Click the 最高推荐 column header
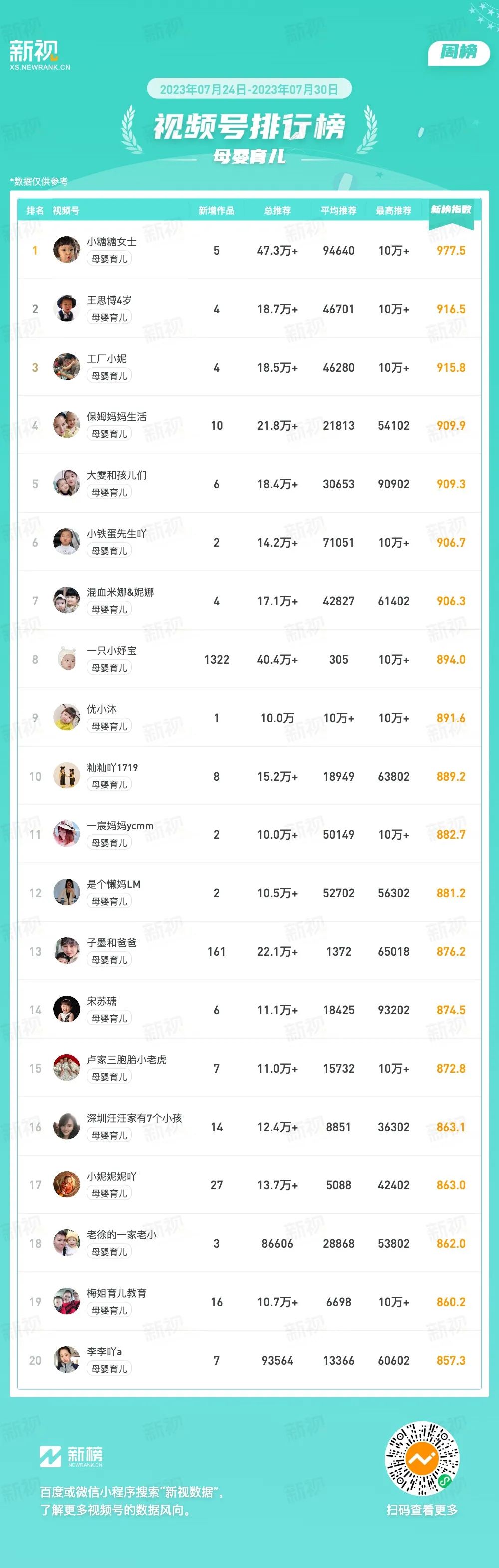This screenshot has width=499, height=1568. [394, 211]
